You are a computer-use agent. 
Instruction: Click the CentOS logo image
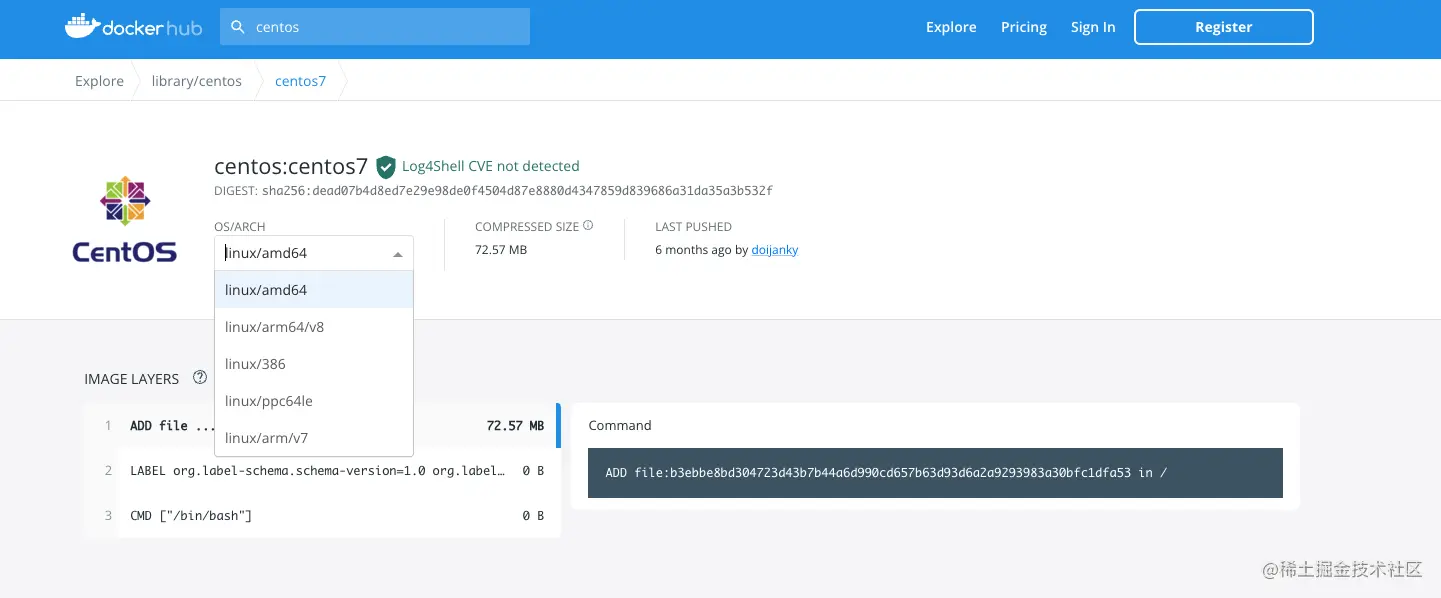(125, 220)
